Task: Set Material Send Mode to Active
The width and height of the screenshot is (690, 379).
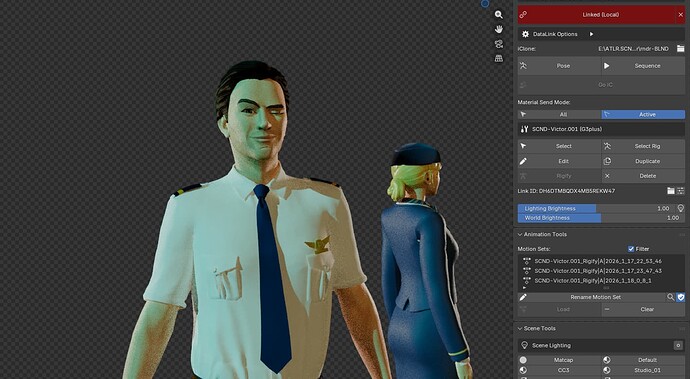Action: [x=643, y=114]
